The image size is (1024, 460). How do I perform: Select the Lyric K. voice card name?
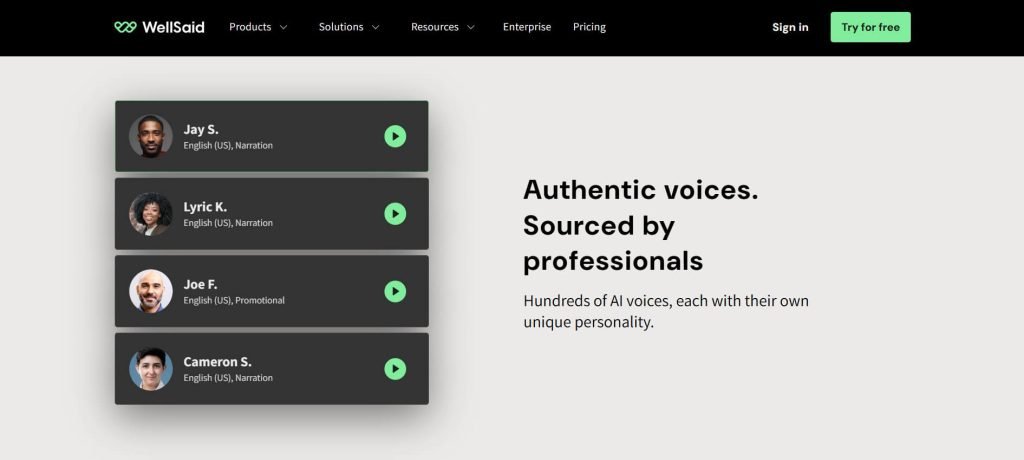pyautogui.click(x=205, y=207)
